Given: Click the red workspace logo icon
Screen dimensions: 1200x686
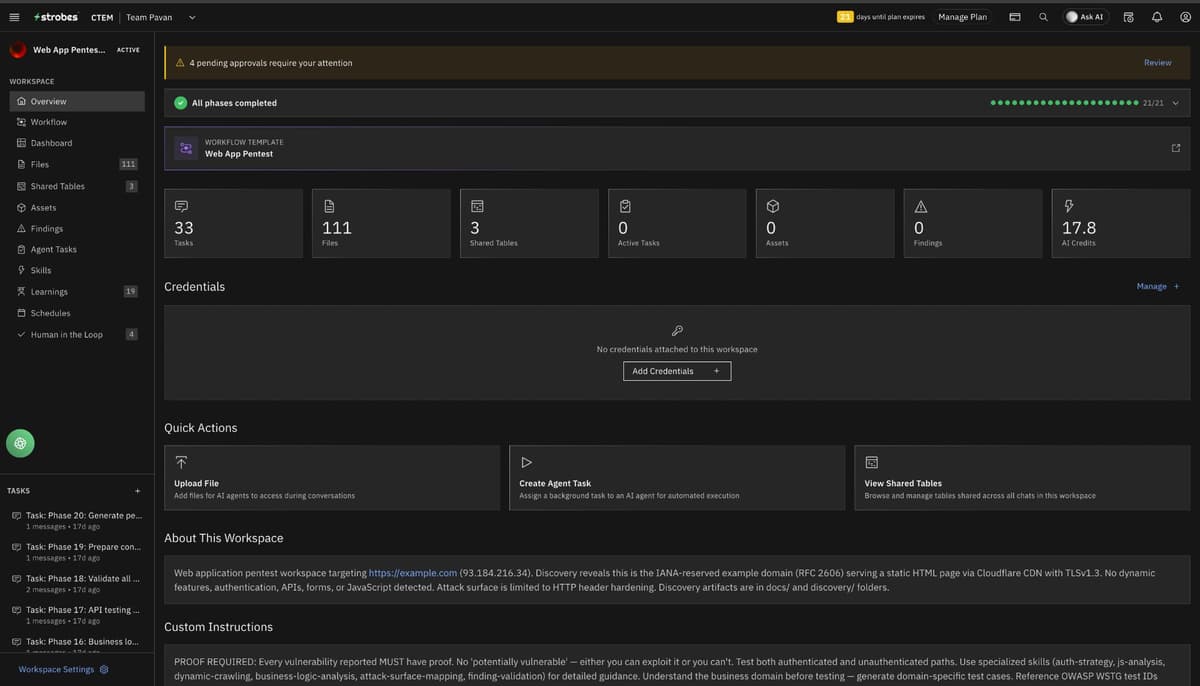Looking at the screenshot, I should click(x=17, y=49).
